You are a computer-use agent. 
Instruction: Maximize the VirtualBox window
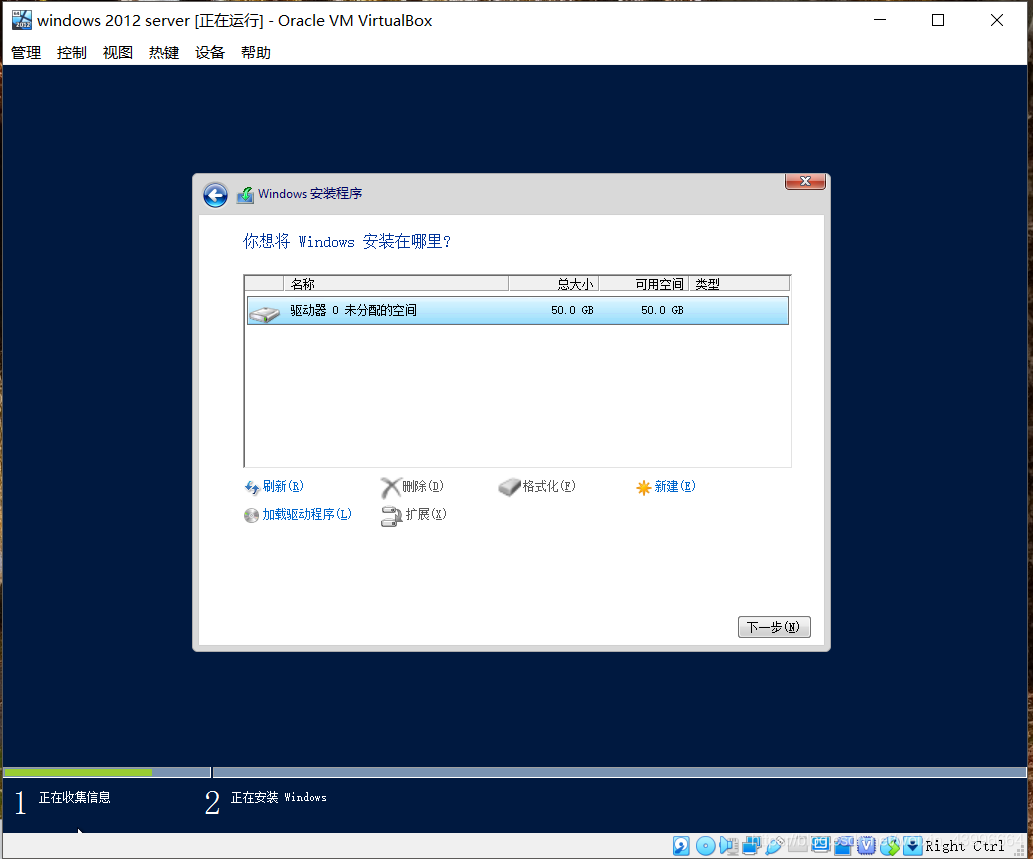click(938, 20)
